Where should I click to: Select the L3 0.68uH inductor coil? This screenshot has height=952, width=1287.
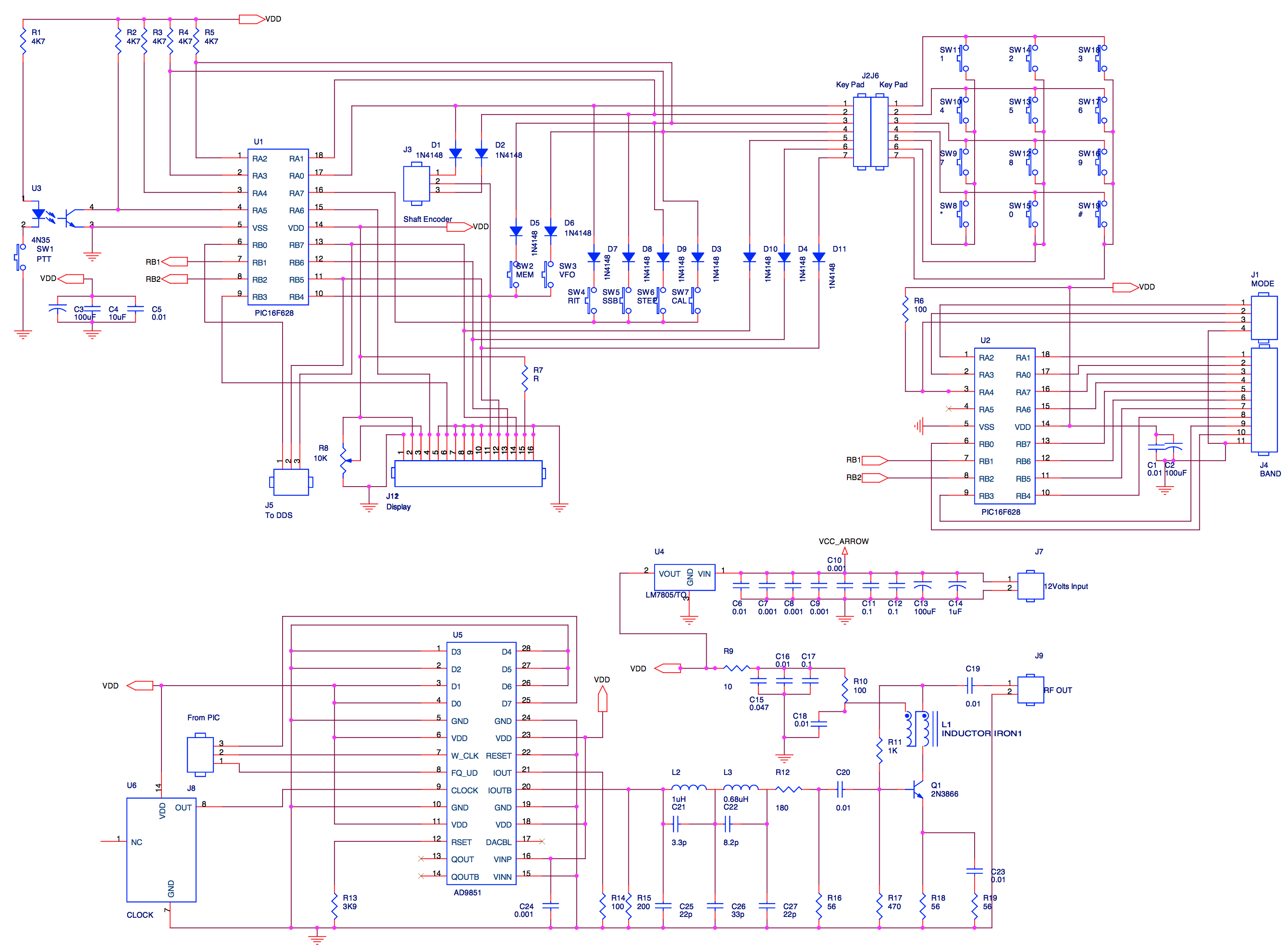click(741, 787)
